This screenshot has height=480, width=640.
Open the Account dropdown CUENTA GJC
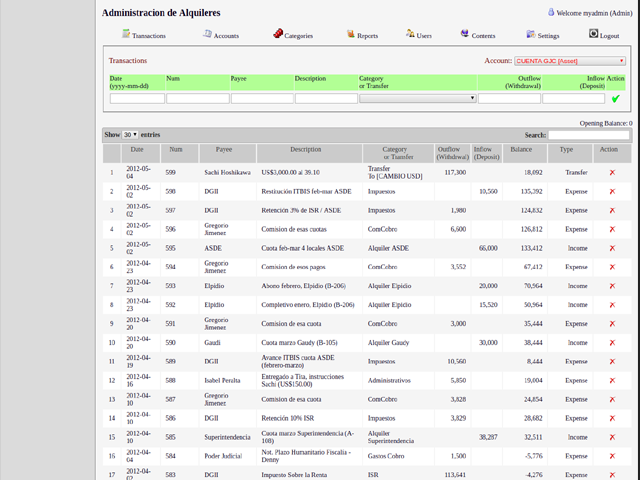tap(570, 61)
